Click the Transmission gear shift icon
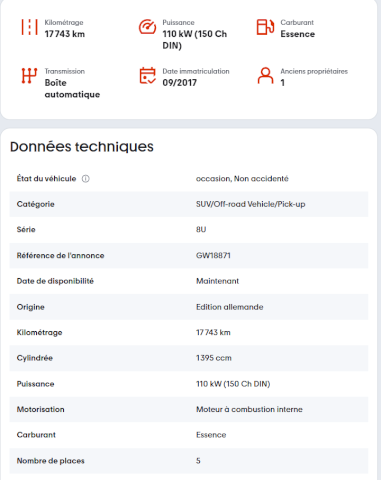Viewport: 381px width, 480px height. tap(29, 76)
